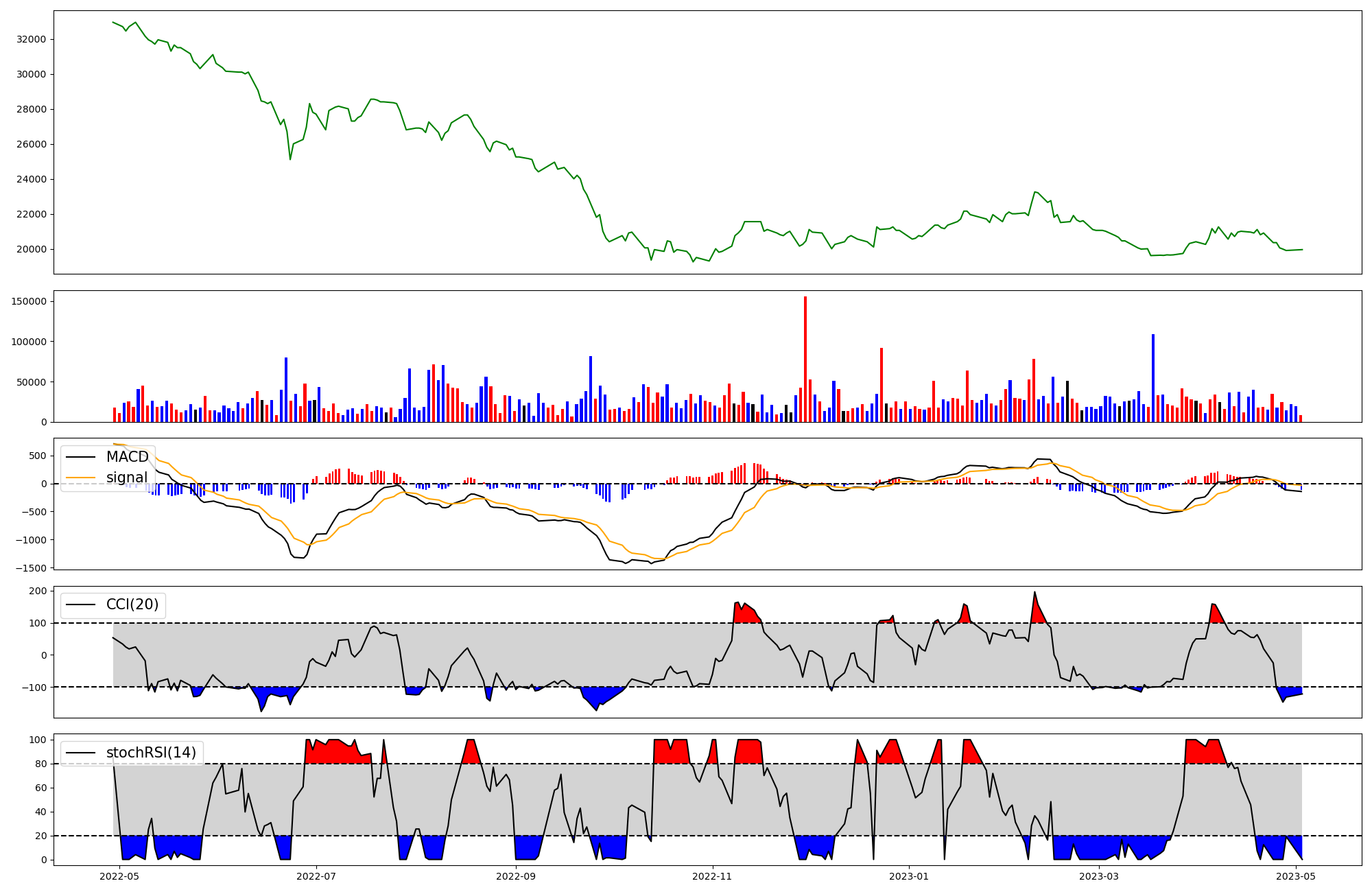Click the -1500 MACD axis tick label
Screen dimensions: 1372x892
click(31, 568)
